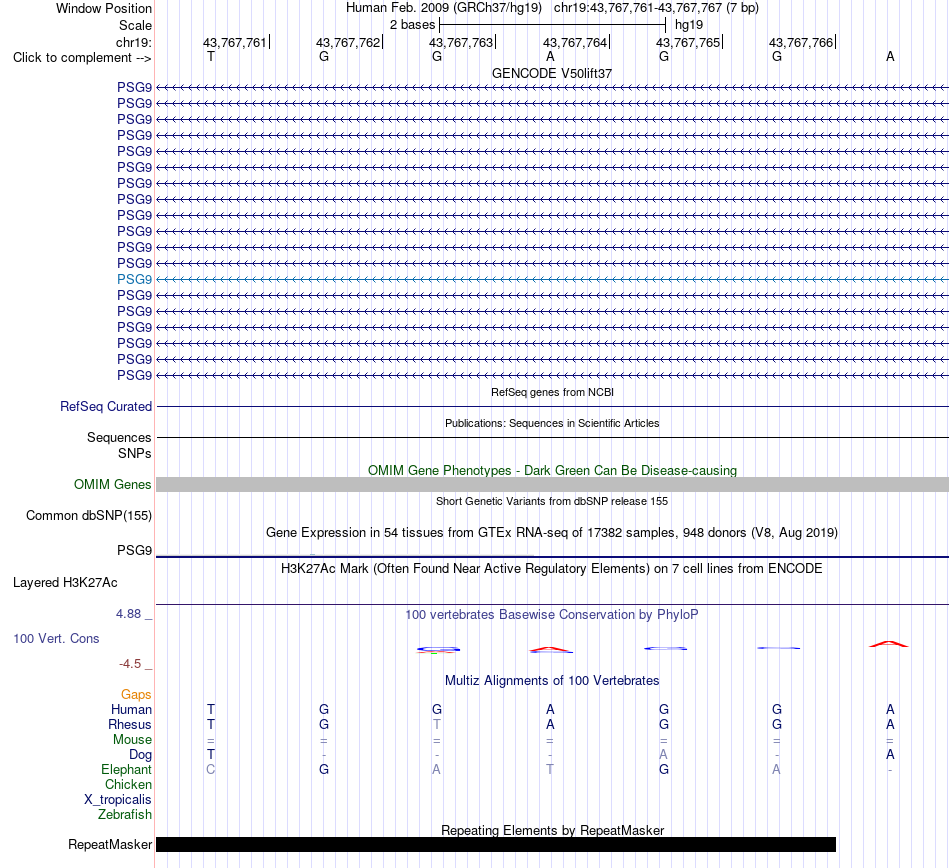Click the Zebrafish alignment row label

coord(125,814)
